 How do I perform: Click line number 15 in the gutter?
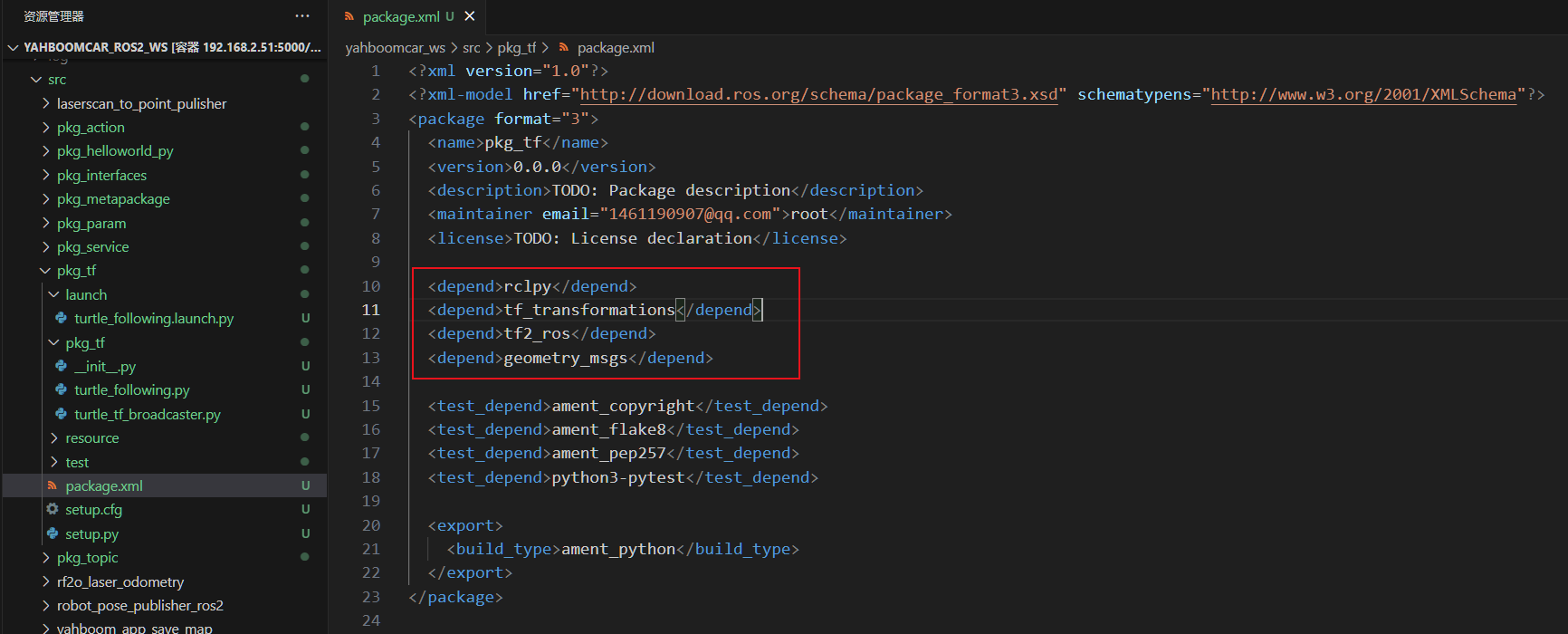pos(371,406)
